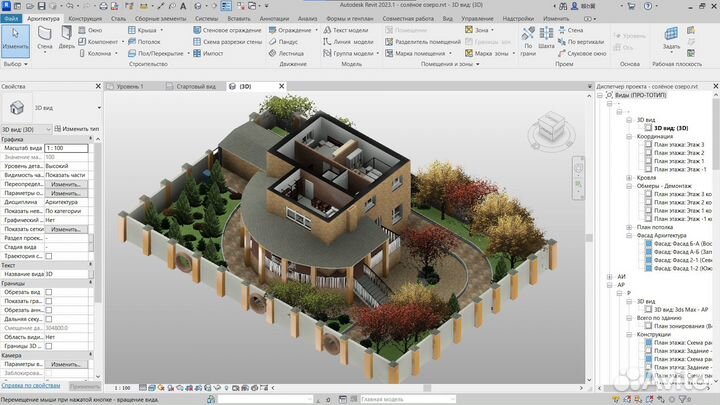Open Помещения и зоны panel dropdown

pyautogui.click(x=450, y=64)
